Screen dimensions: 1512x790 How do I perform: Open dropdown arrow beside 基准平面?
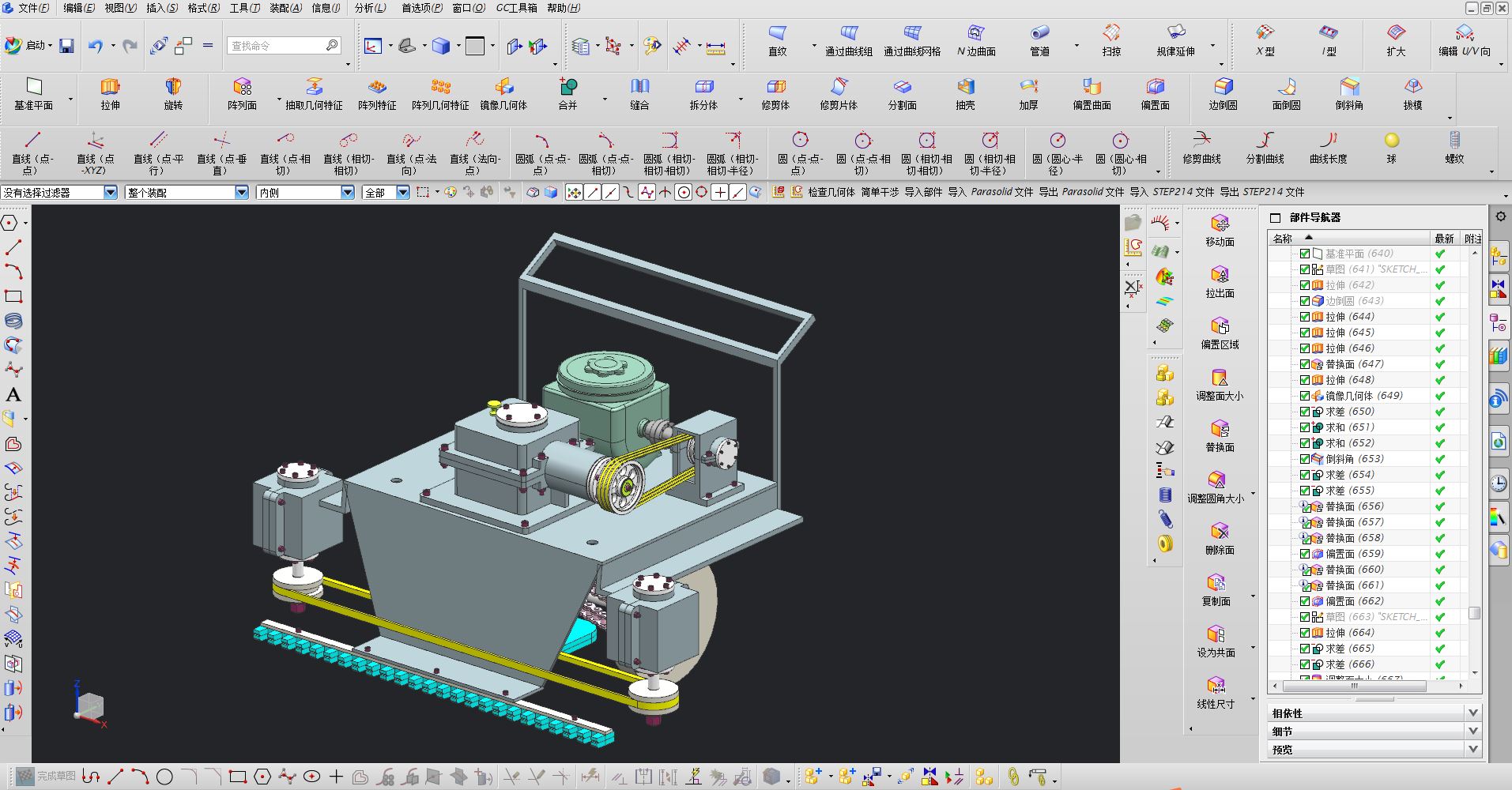coord(70,100)
